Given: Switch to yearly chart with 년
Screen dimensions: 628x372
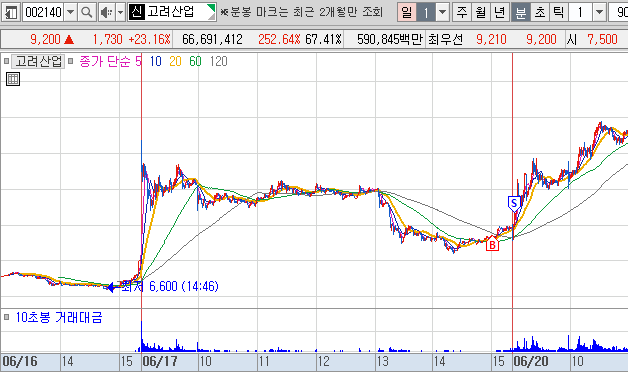Looking at the screenshot, I should pos(500,12).
